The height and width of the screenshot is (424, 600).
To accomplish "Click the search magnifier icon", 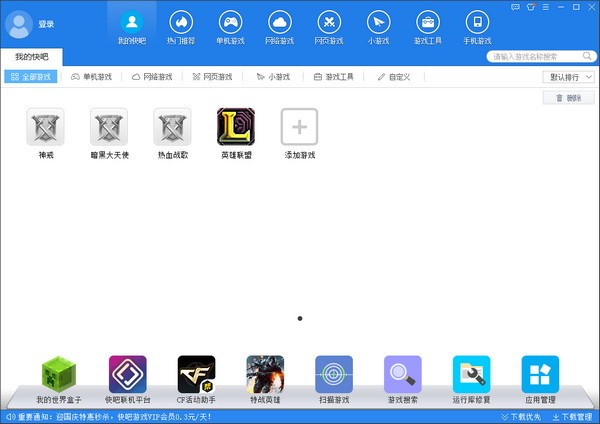I will (x=587, y=56).
